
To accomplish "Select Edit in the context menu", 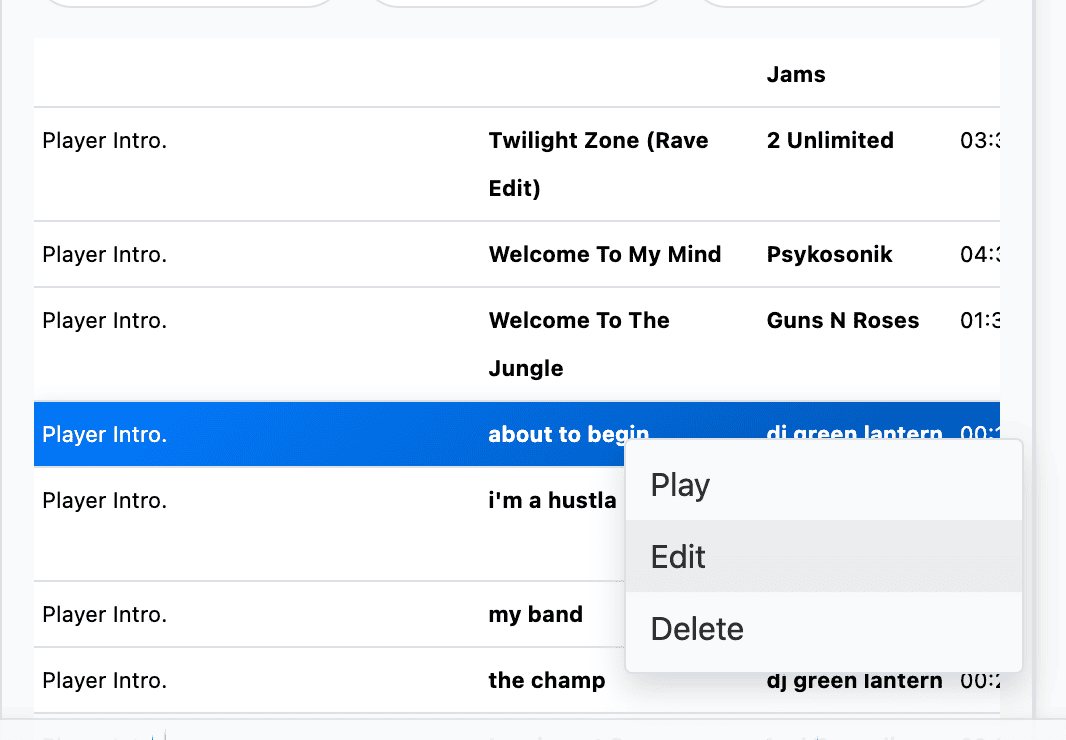I will point(678,557).
